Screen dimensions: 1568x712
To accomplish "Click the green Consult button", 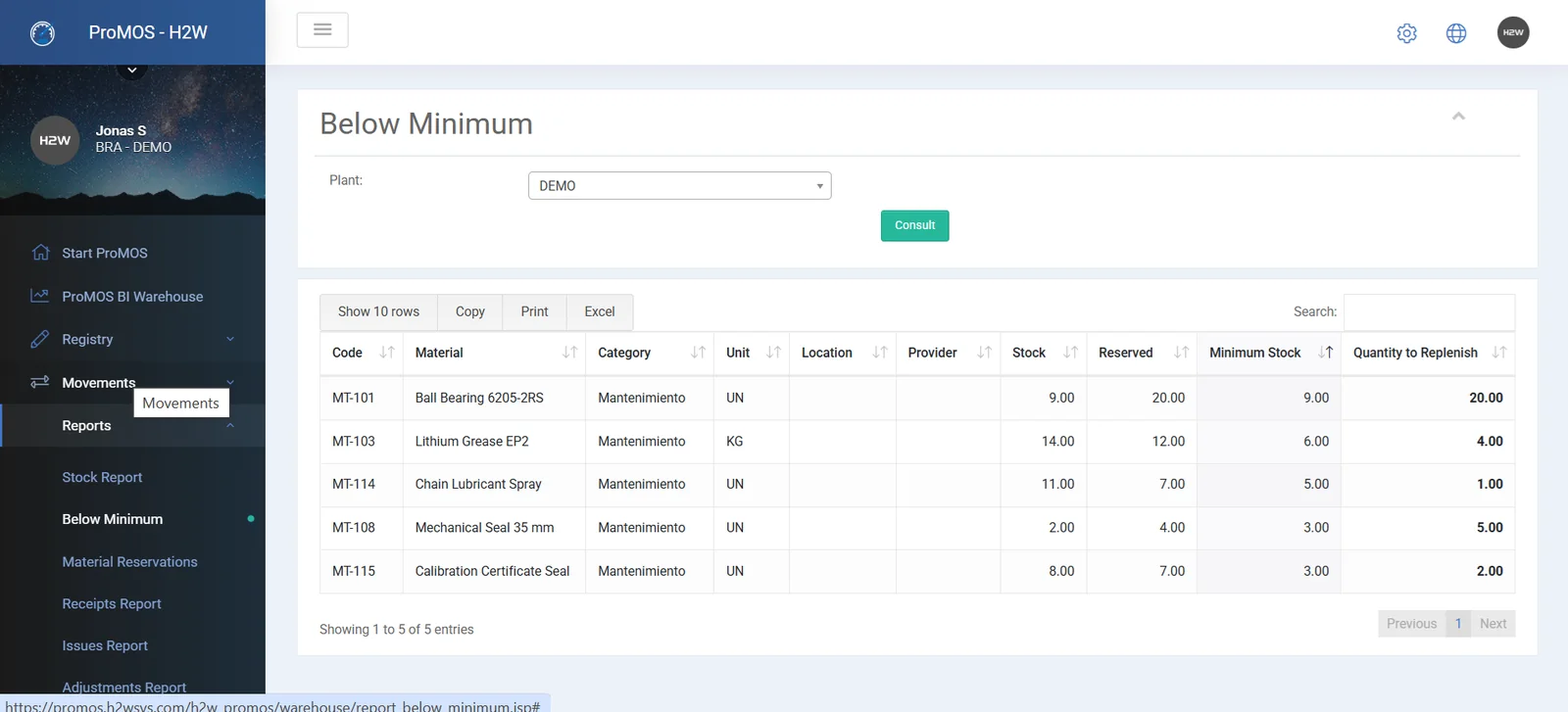I will (914, 226).
